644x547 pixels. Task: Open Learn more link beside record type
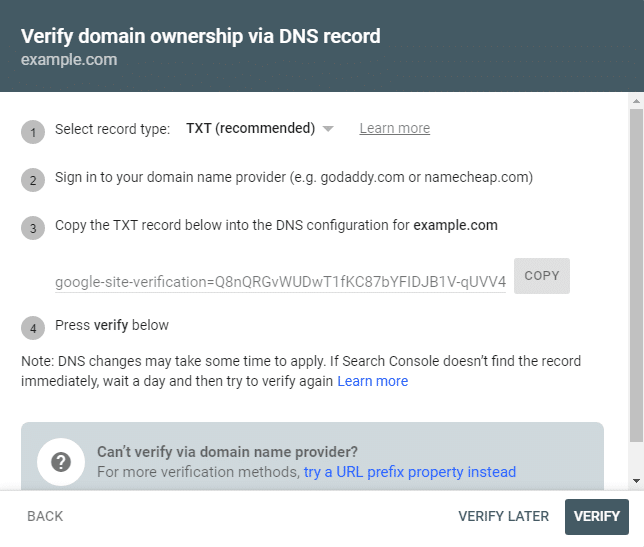point(395,129)
